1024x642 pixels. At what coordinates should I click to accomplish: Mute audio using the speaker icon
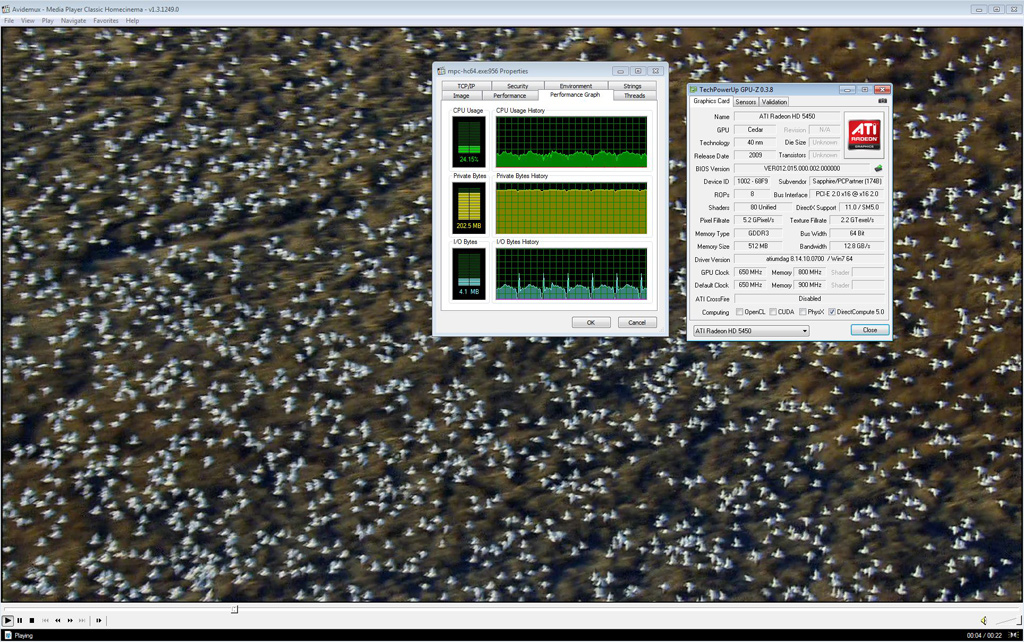[984, 621]
